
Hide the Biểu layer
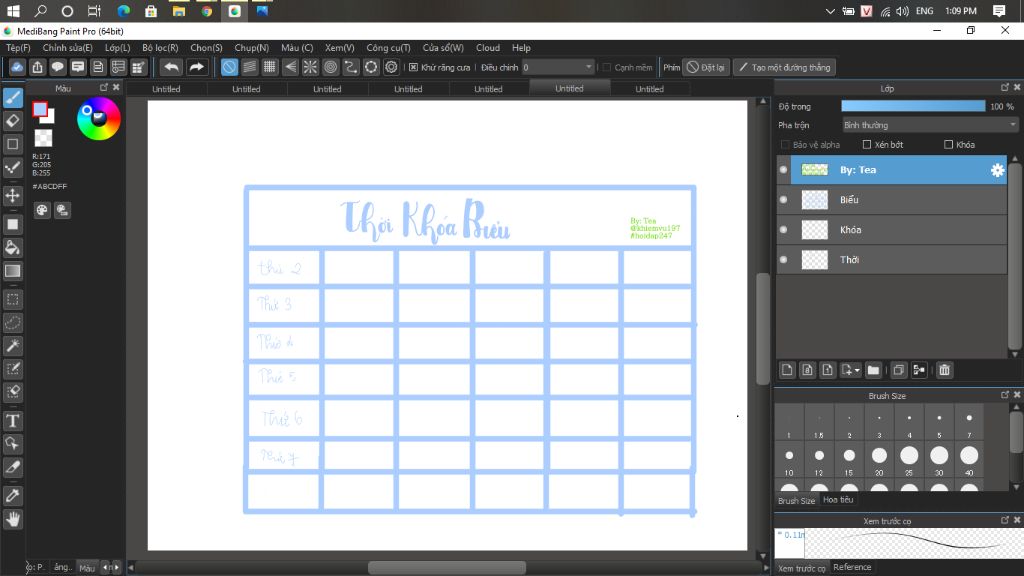(x=784, y=200)
